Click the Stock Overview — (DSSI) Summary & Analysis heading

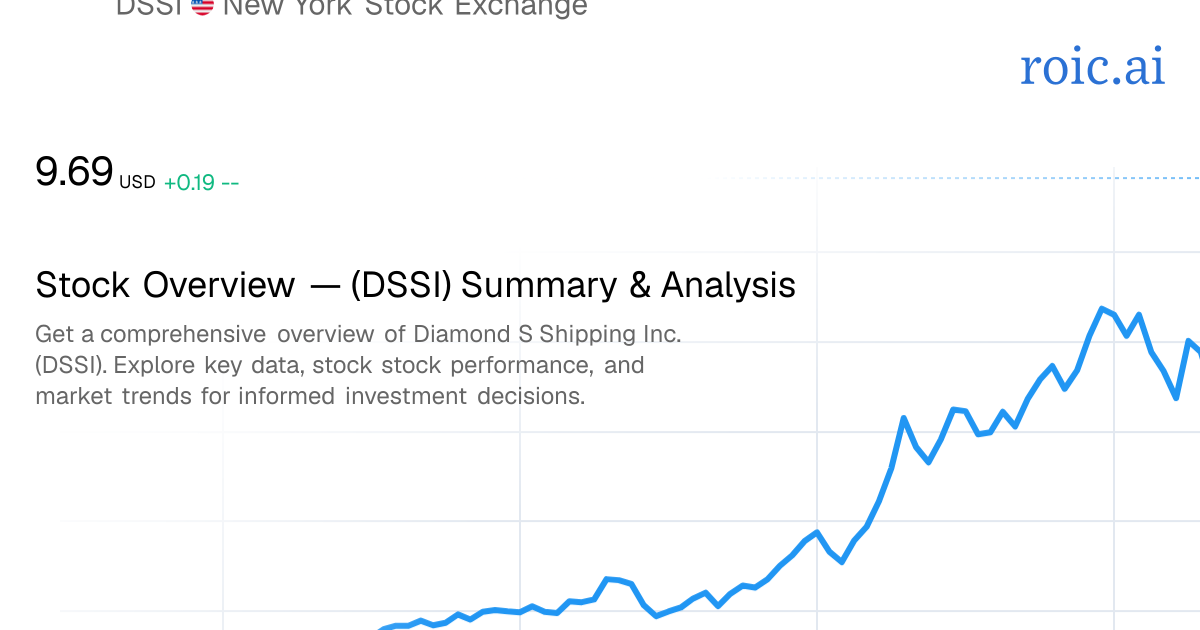click(415, 285)
